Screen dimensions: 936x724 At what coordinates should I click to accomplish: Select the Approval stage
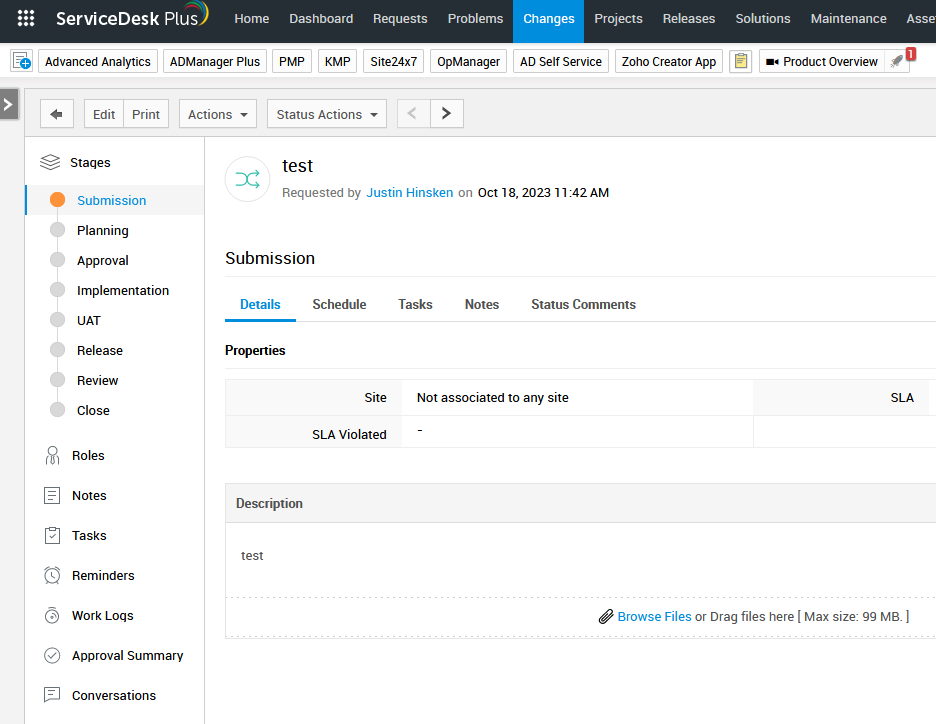tap(103, 260)
